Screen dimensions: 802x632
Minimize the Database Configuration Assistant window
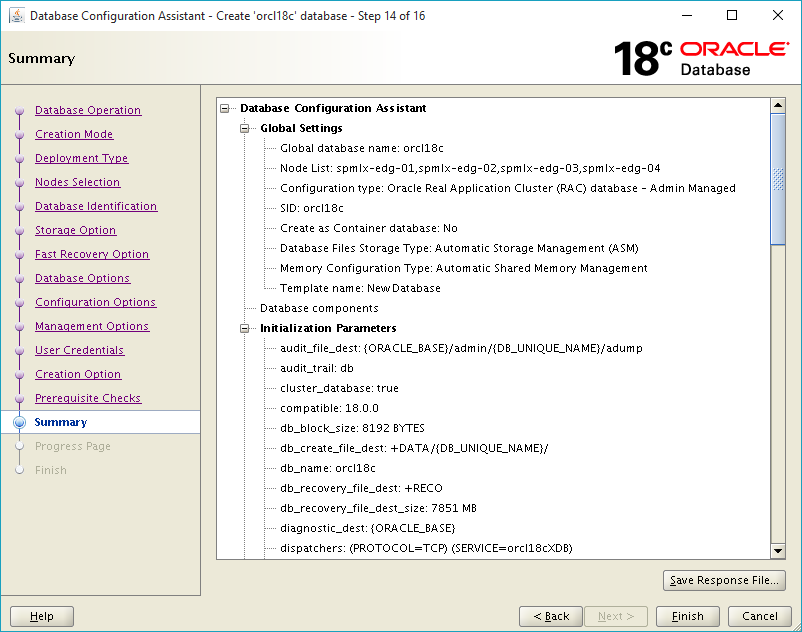[x=687, y=15]
